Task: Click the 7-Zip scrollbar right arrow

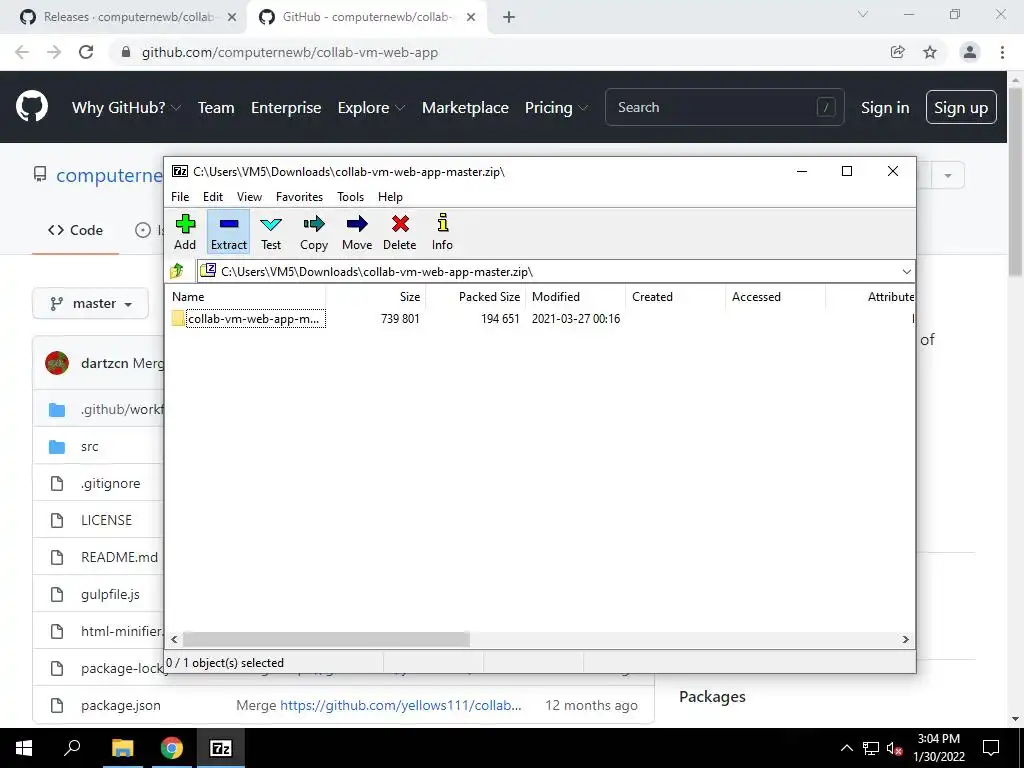Action: click(x=906, y=639)
